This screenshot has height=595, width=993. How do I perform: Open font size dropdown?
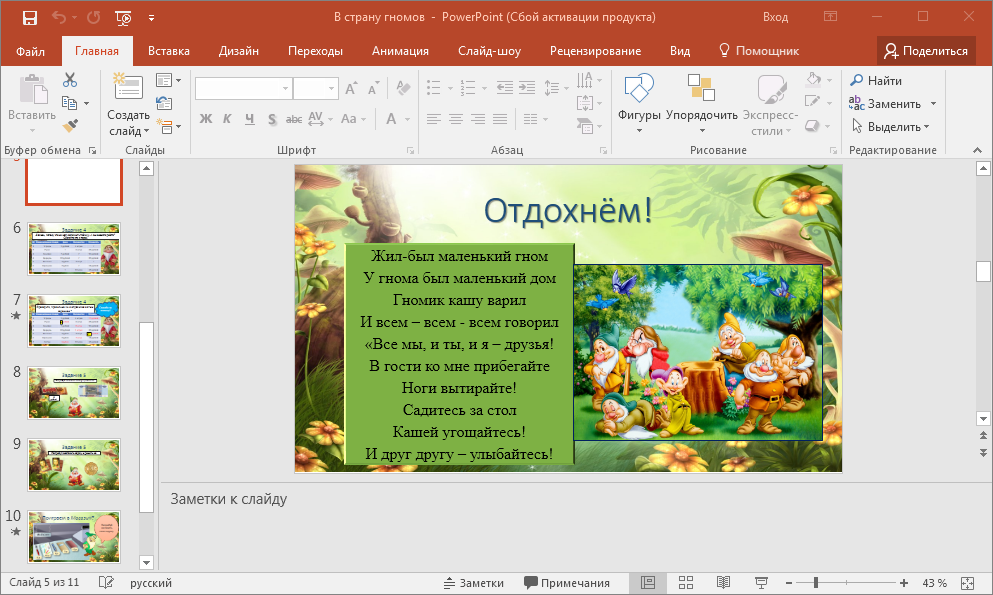point(331,89)
